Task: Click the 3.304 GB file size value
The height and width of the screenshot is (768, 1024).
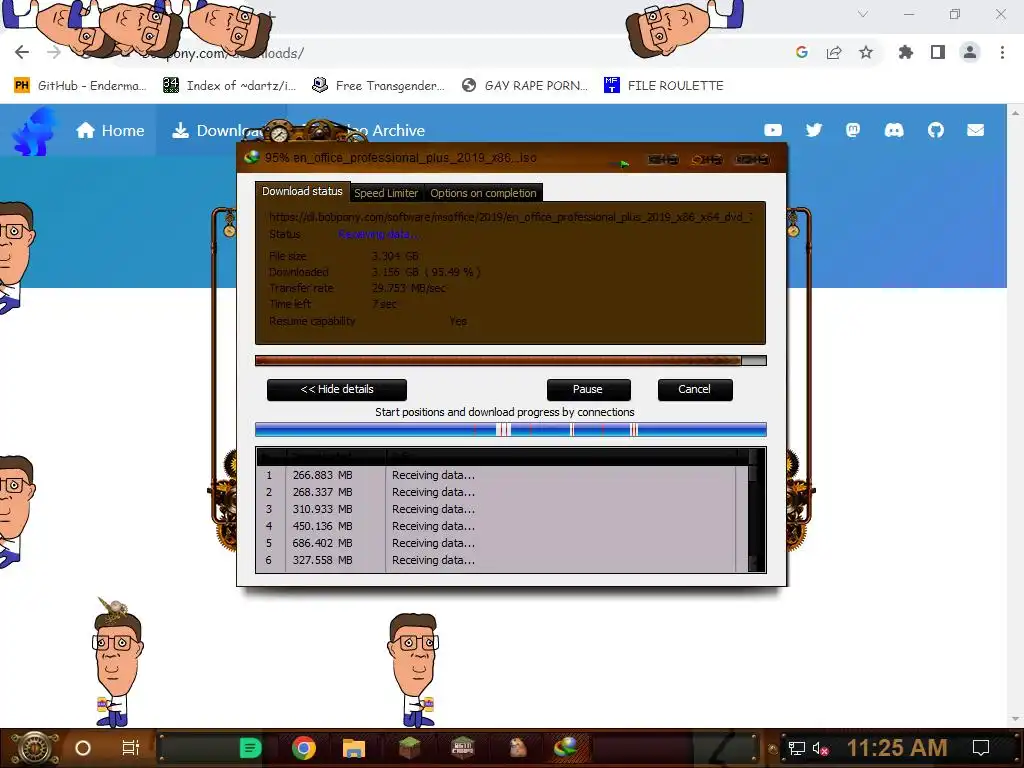Action: click(x=395, y=256)
